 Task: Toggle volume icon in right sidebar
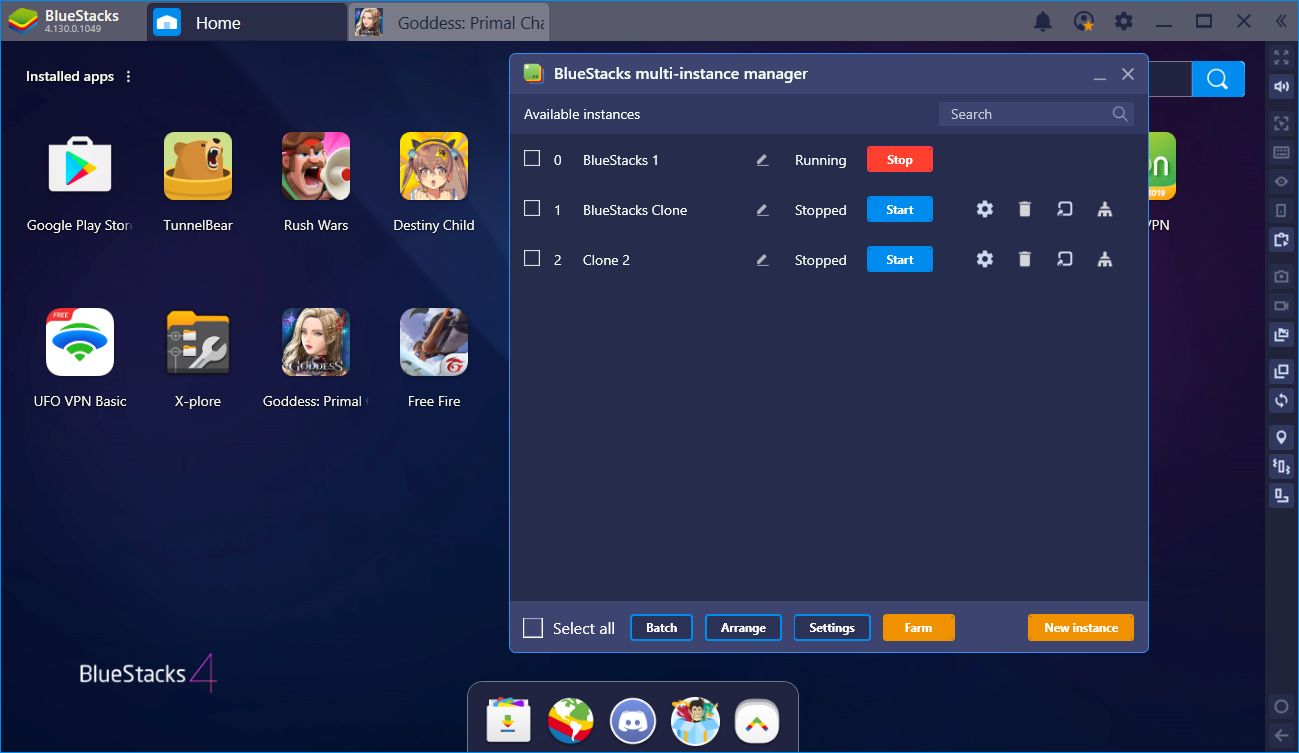[1281, 87]
